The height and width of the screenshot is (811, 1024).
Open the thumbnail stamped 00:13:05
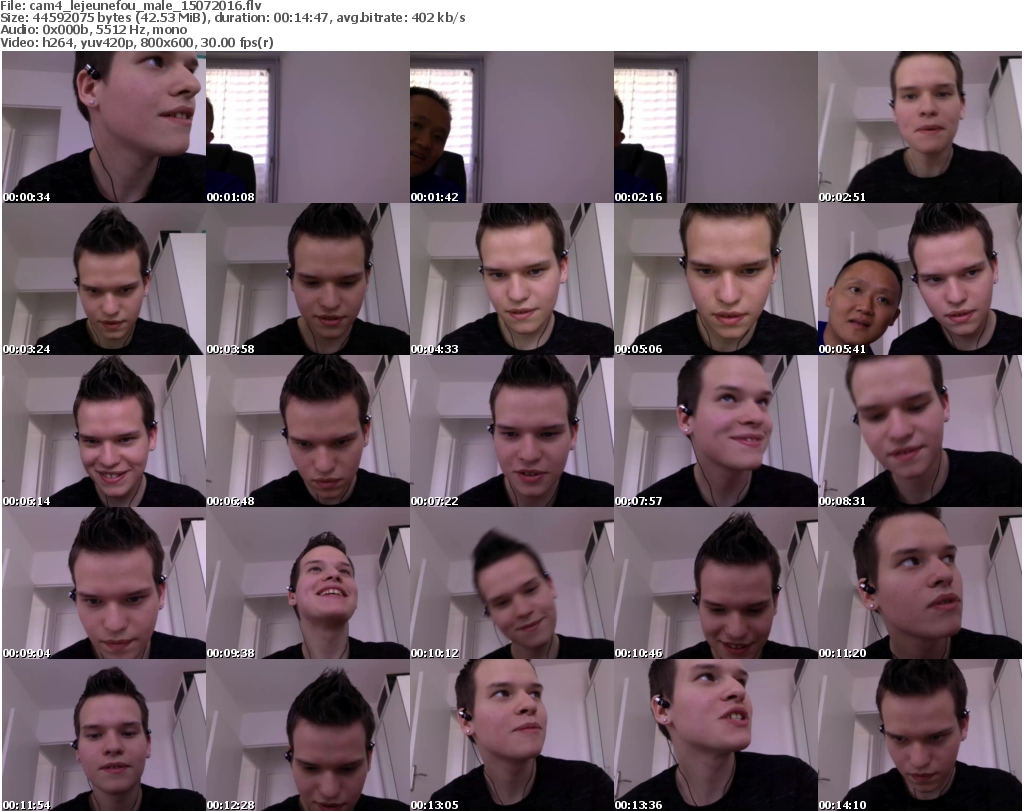[x=511, y=735]
